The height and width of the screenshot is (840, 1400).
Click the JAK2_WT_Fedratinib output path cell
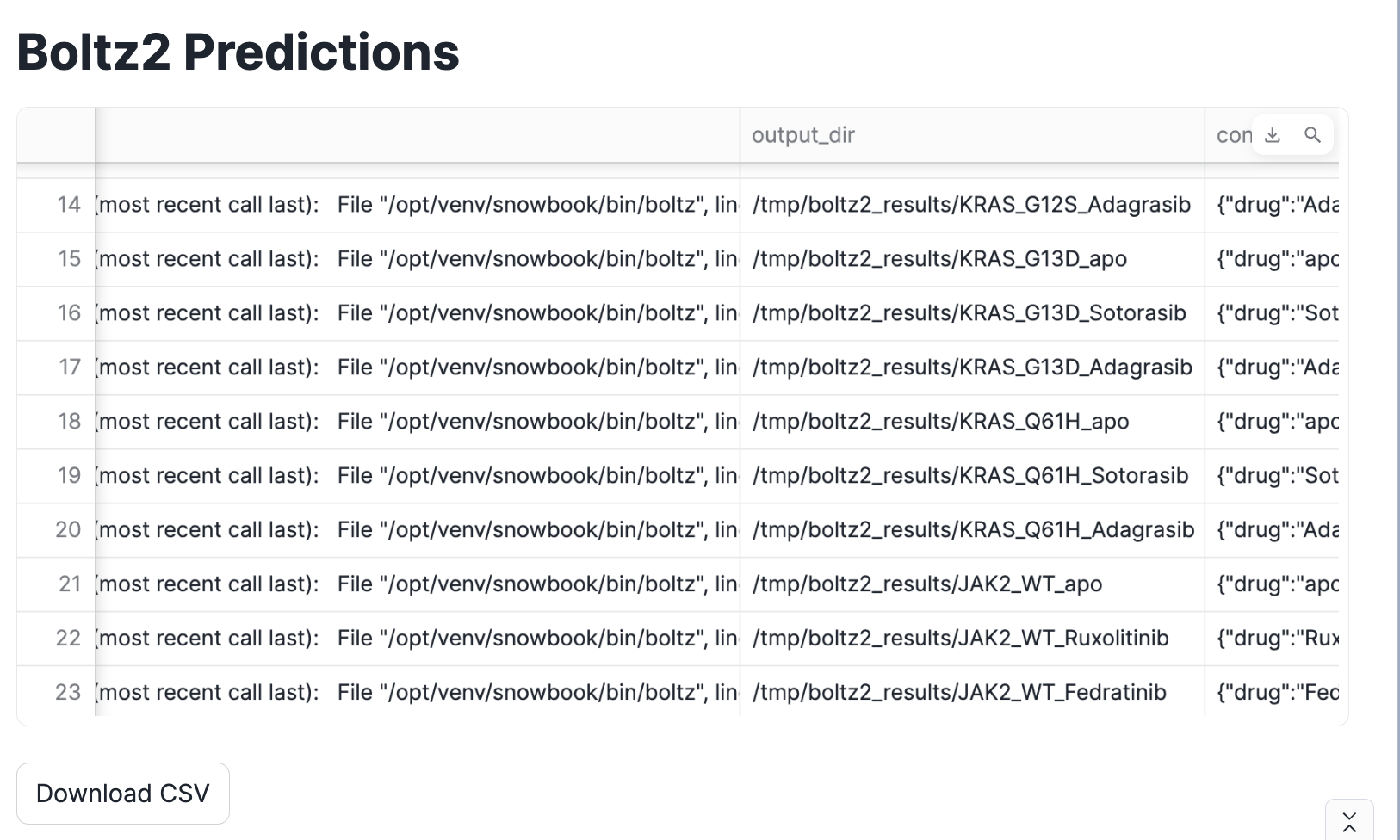click(x=959, y=693)
